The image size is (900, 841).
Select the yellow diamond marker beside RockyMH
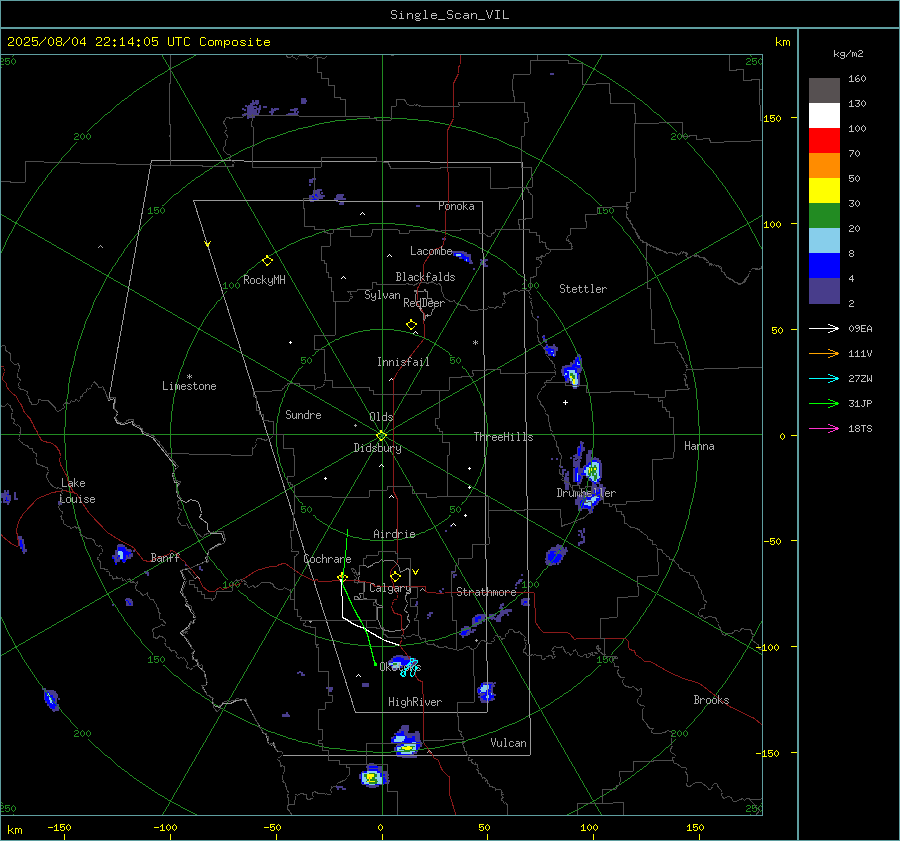(267, 261)
